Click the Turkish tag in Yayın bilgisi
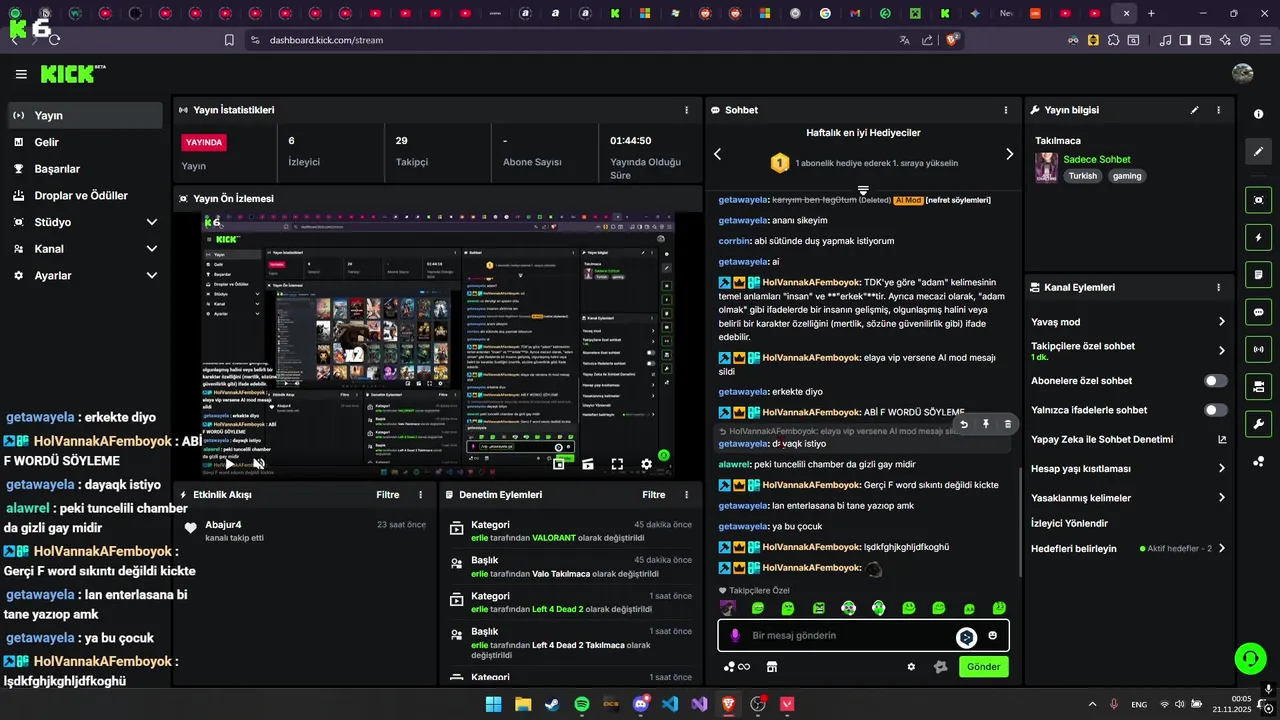The width and height of the screenshot is (1280, 720). 1083,176
